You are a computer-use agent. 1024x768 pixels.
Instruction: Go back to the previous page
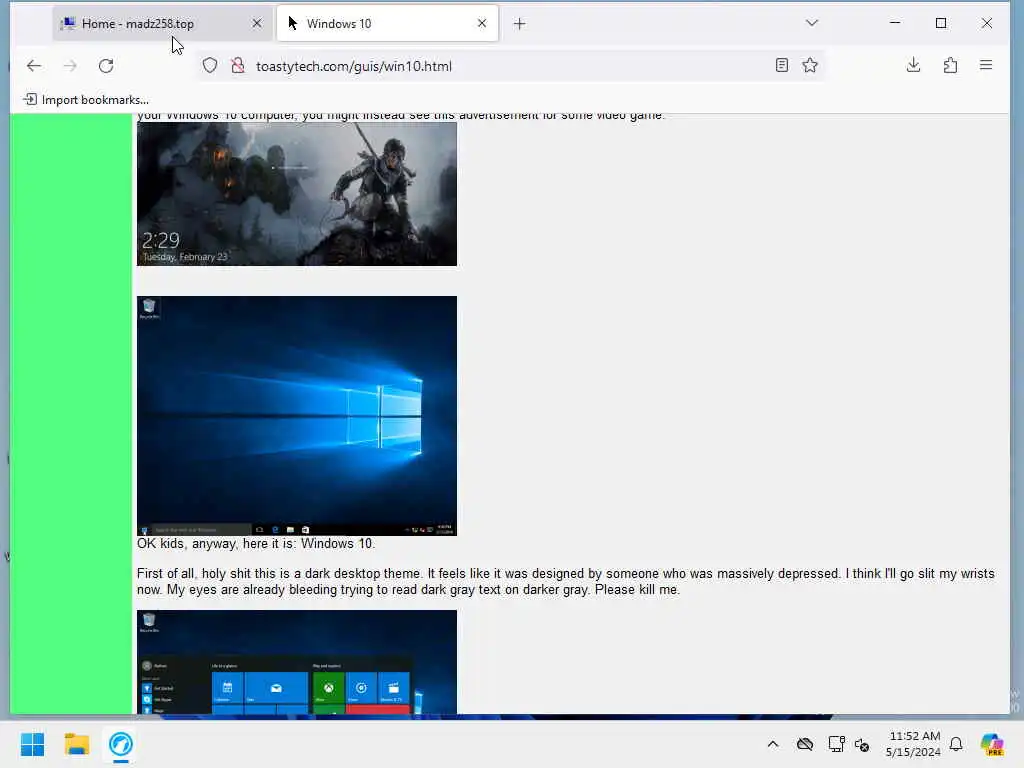point(33,65)
